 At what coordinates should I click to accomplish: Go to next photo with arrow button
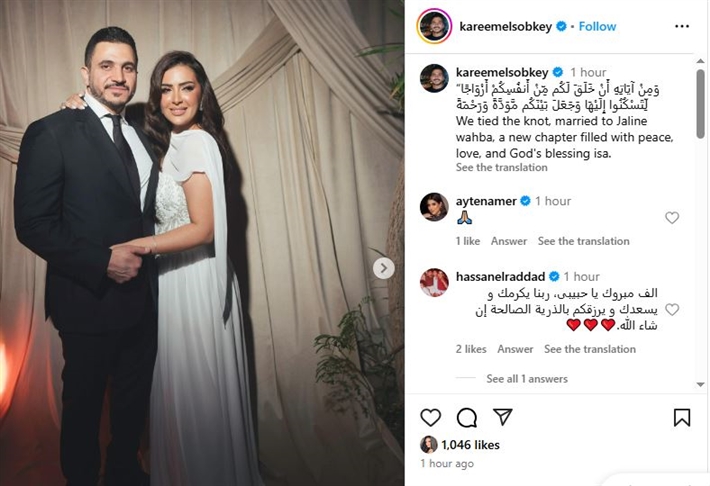384,268
